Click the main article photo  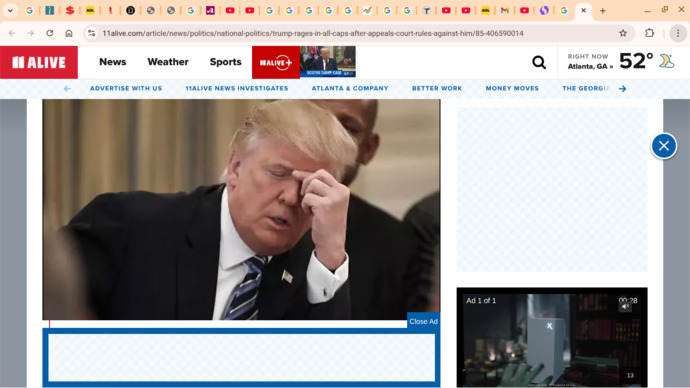point(241,209)
